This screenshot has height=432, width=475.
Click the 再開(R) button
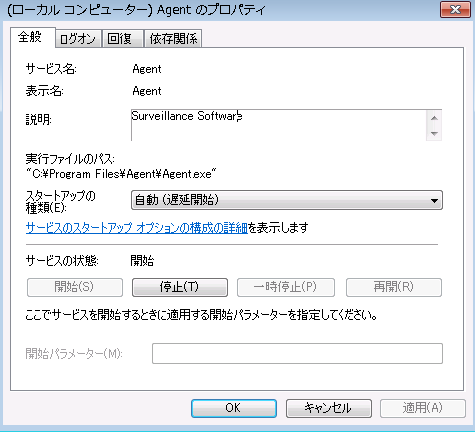click(394, 287)
